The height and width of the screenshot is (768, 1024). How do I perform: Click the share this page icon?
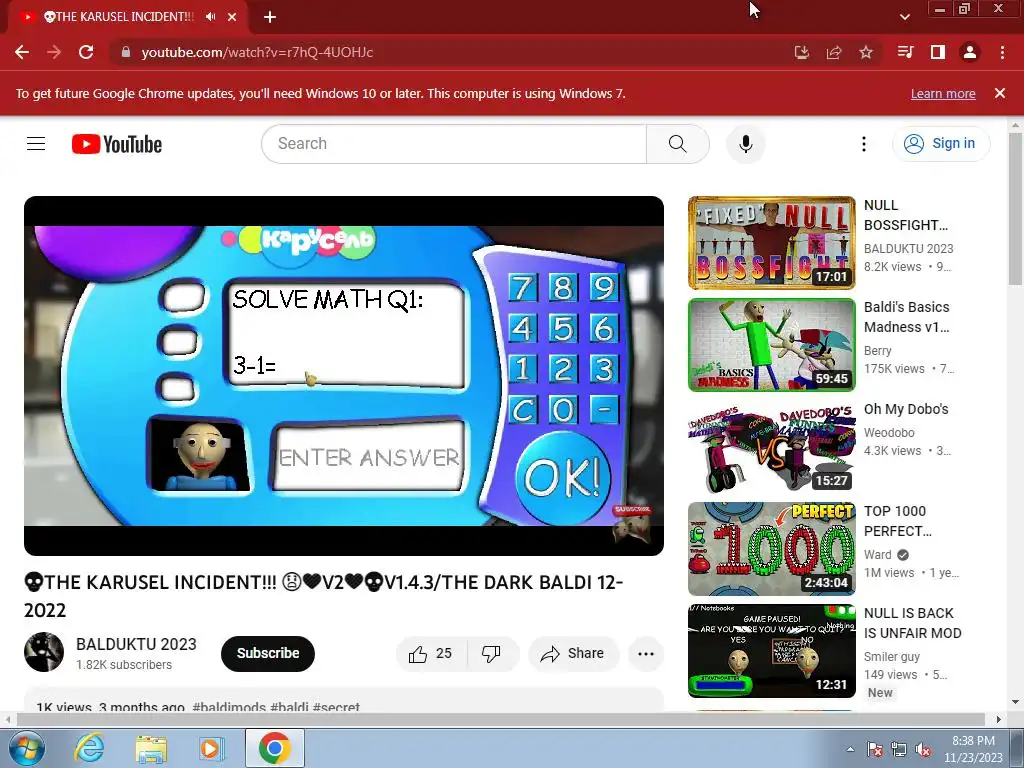[834, 52]
